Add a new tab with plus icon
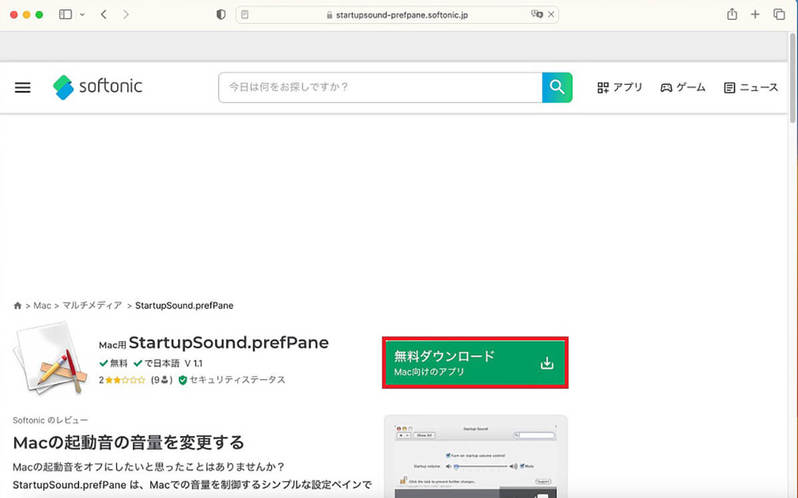798x498 pixels. click(x=755, y=14)
